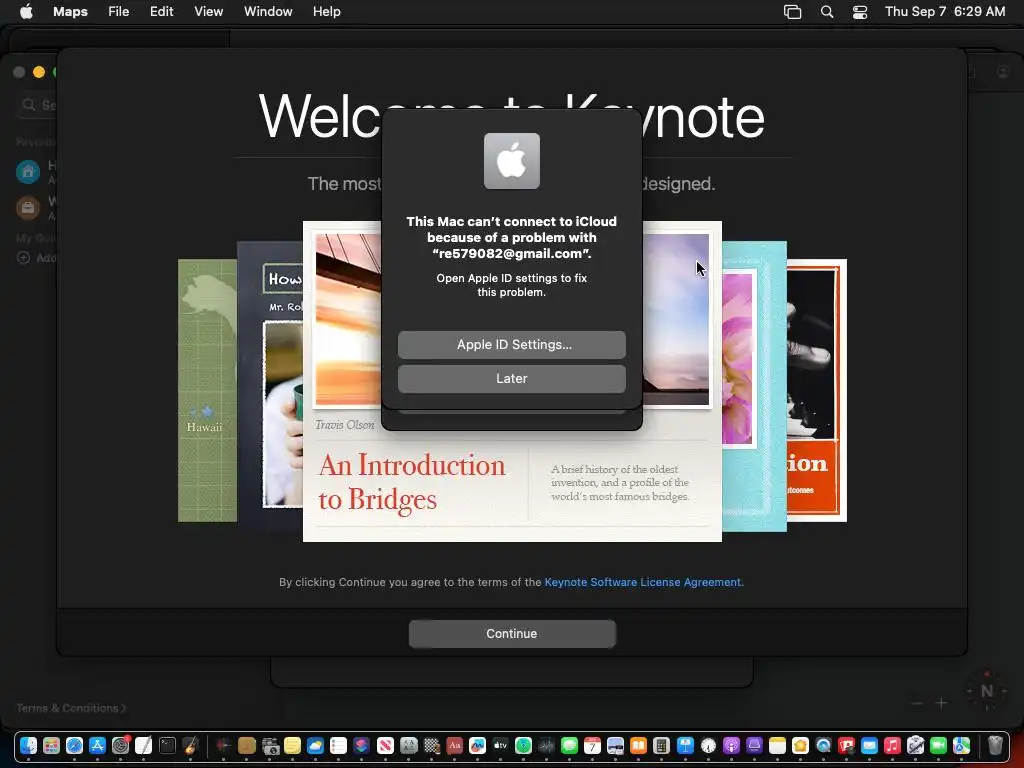This screenshot has height=768, width=1024.
Task: Open Photo Booth from the Dock
Action: point(846,745)
